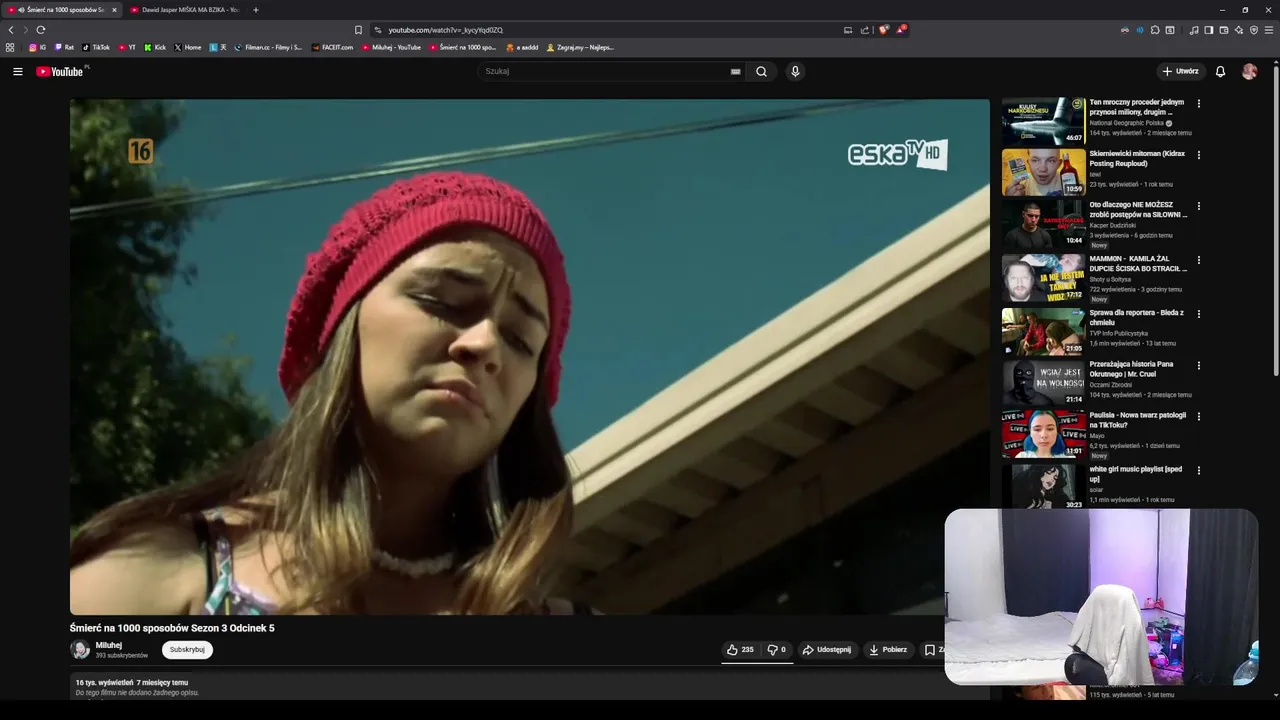Go to YouTube home via logo
Image resolution: width=1280 pixels, height=720 pixels.
[62, 71]
